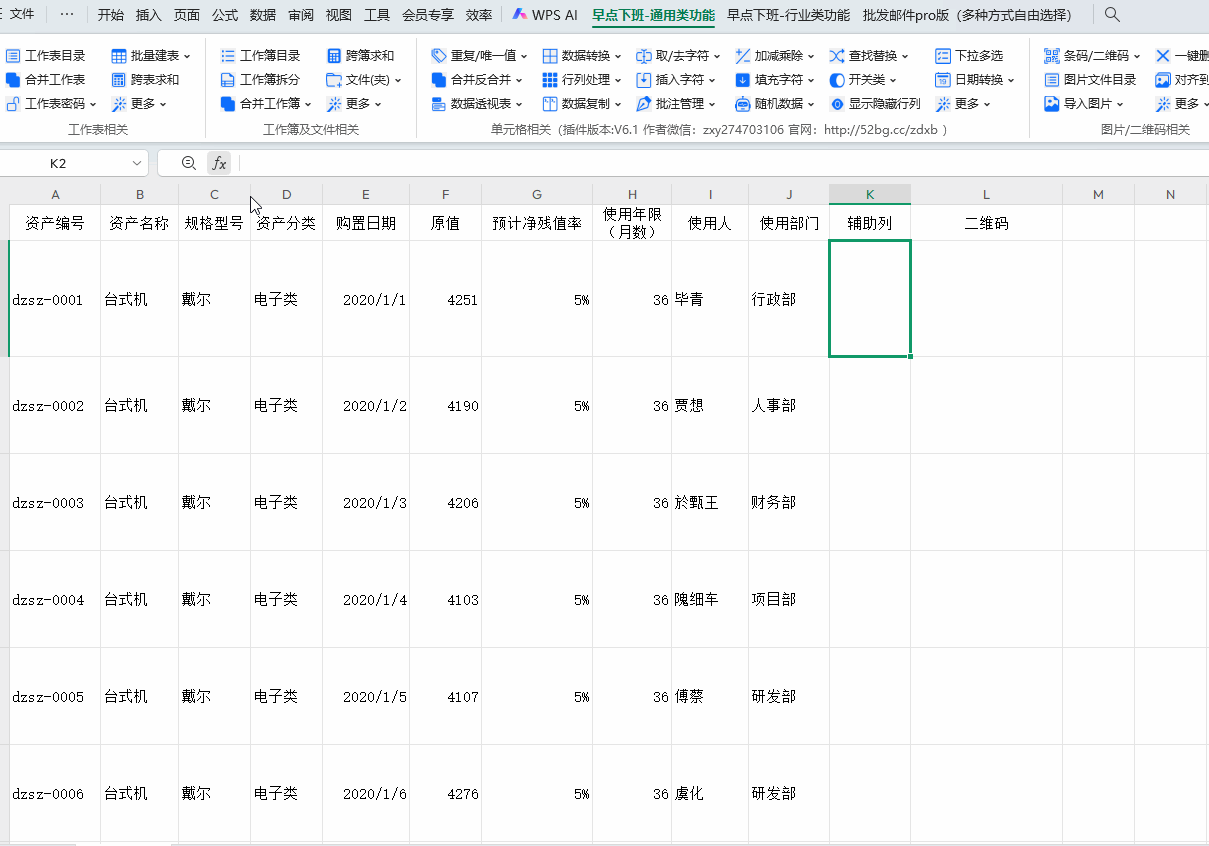
Task: Select column K header
Action: pyautogui.click(x=869, y=194)
